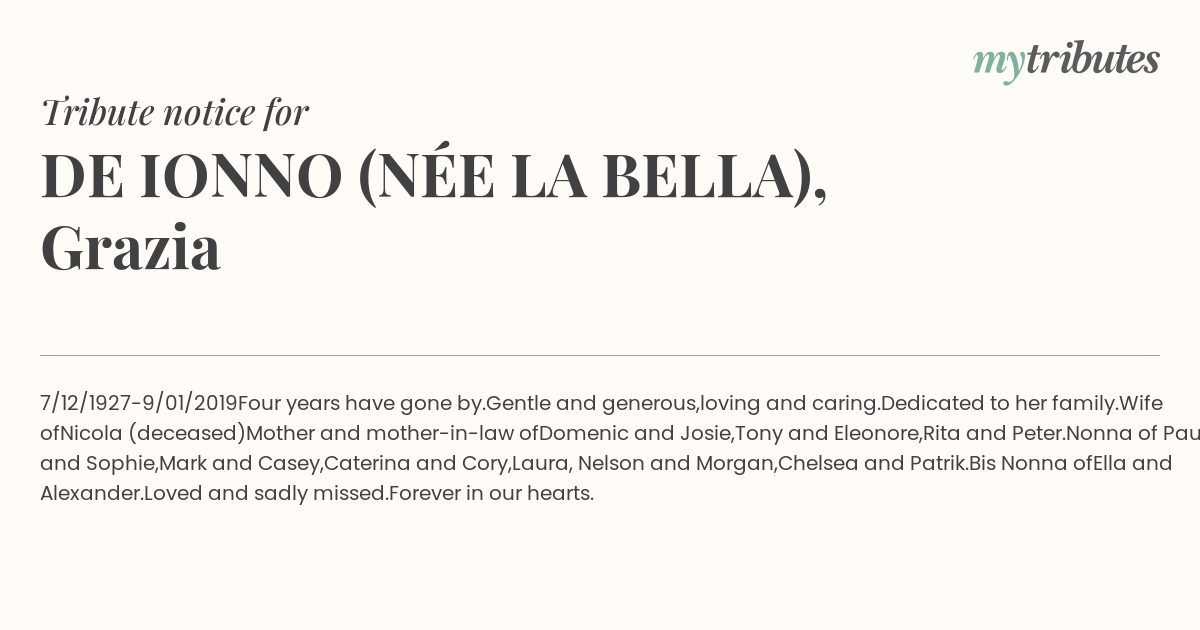Select the "Tribute notice for" heading
The height and width of the screenshot is (630, 1200).
[174, 113]
